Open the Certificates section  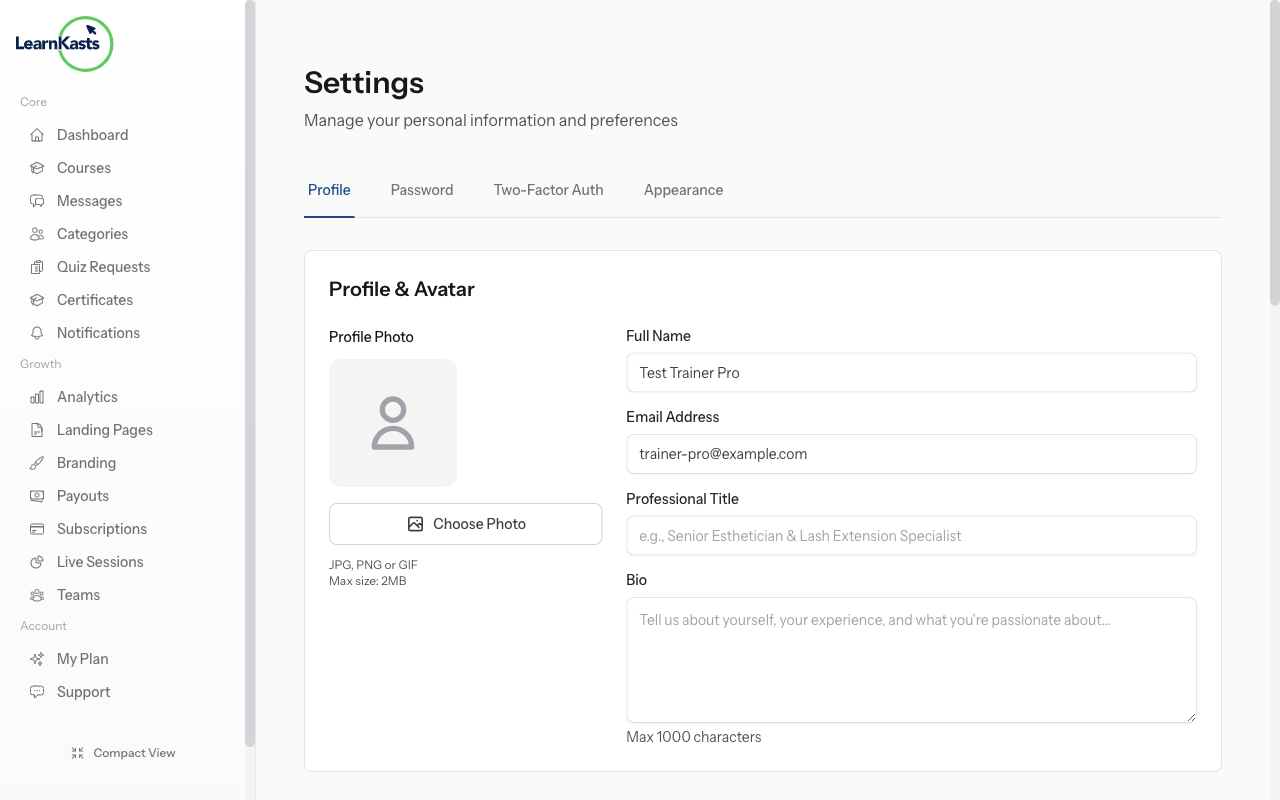click(x=94, y=299)
